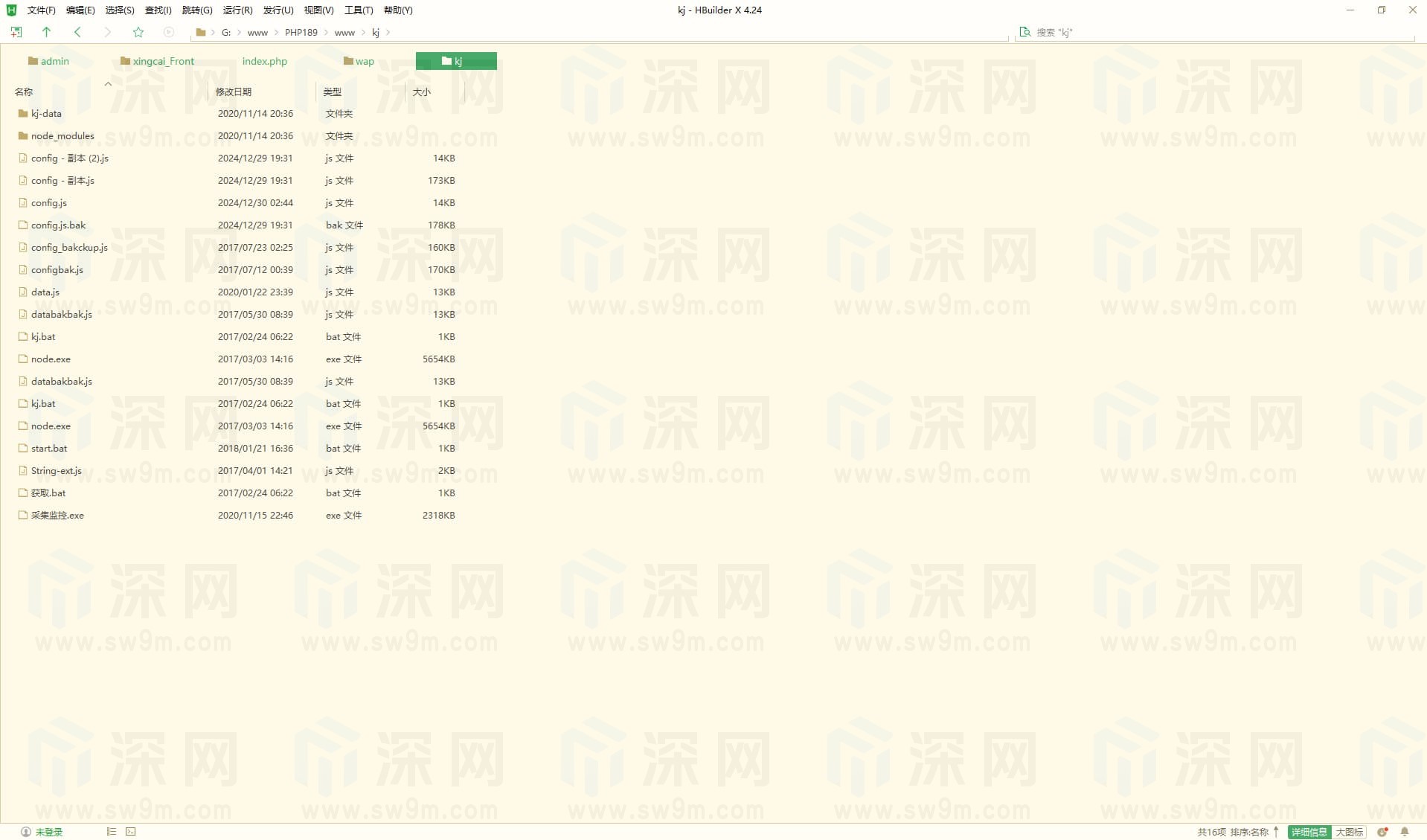Expand the chevron after G: in breadcrumb
This screenshot has height=840, width=1427.
click(239, 32)
